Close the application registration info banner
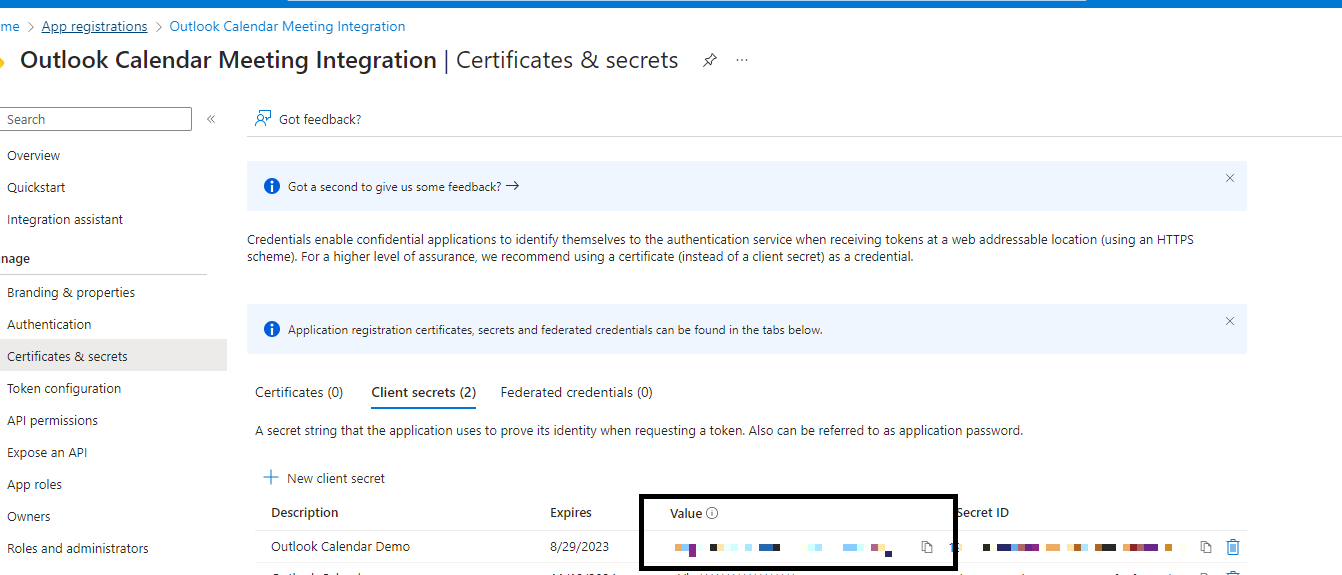 click(1230, 321)
